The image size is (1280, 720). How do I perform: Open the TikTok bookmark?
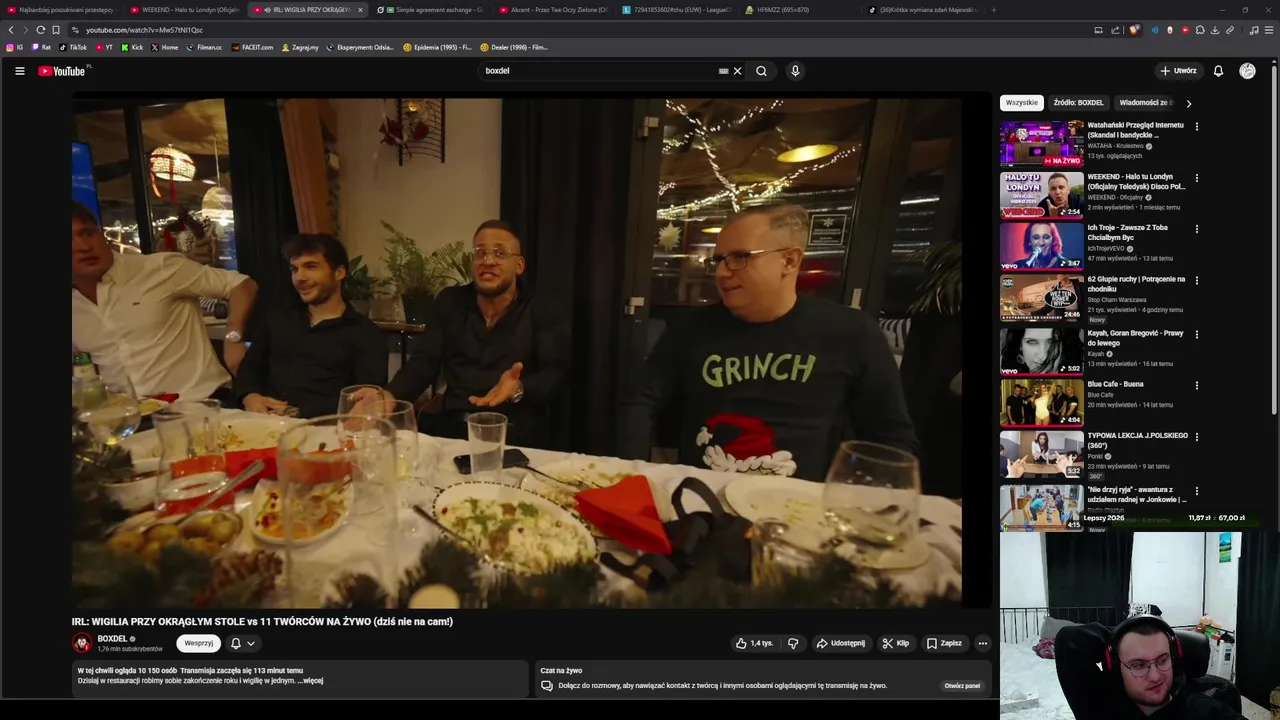[73, 47]
